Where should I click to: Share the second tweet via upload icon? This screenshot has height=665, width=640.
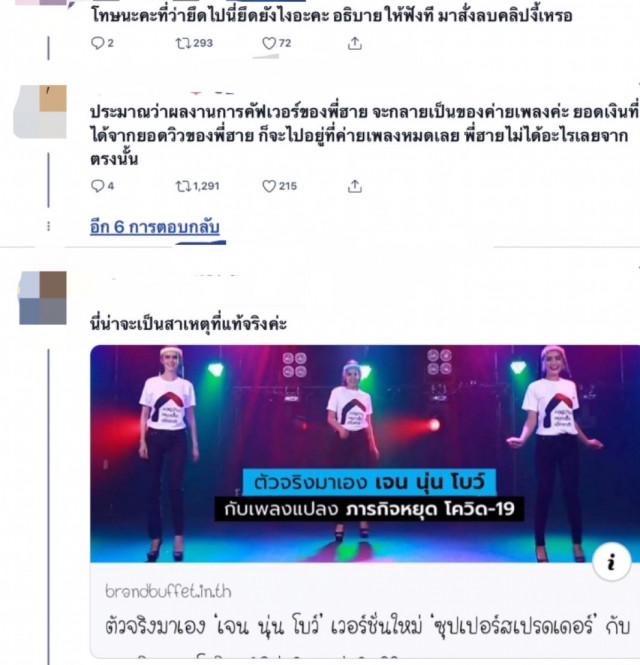pos(355,186)
